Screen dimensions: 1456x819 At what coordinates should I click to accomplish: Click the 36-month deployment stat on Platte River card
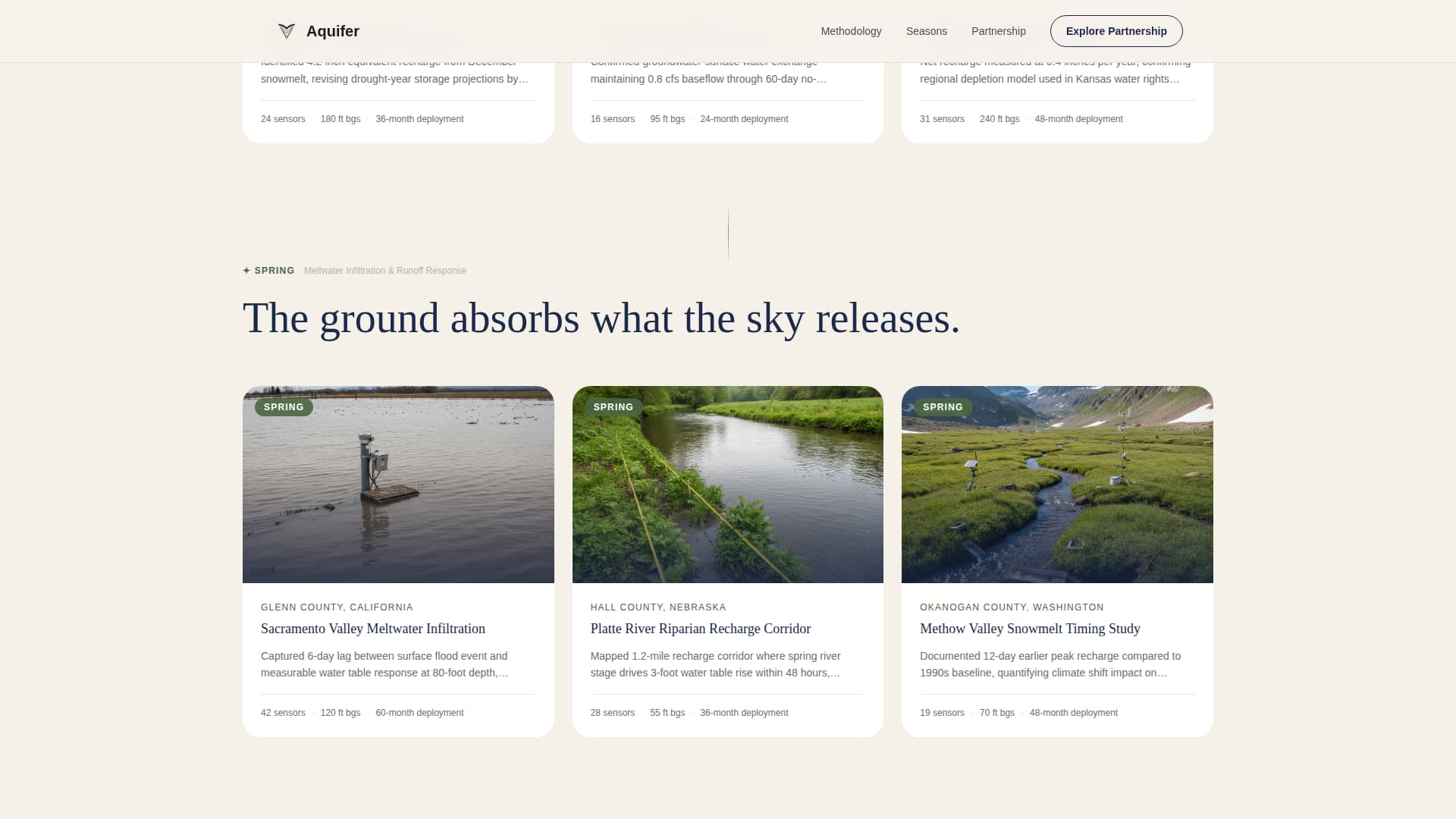(744, 712)
